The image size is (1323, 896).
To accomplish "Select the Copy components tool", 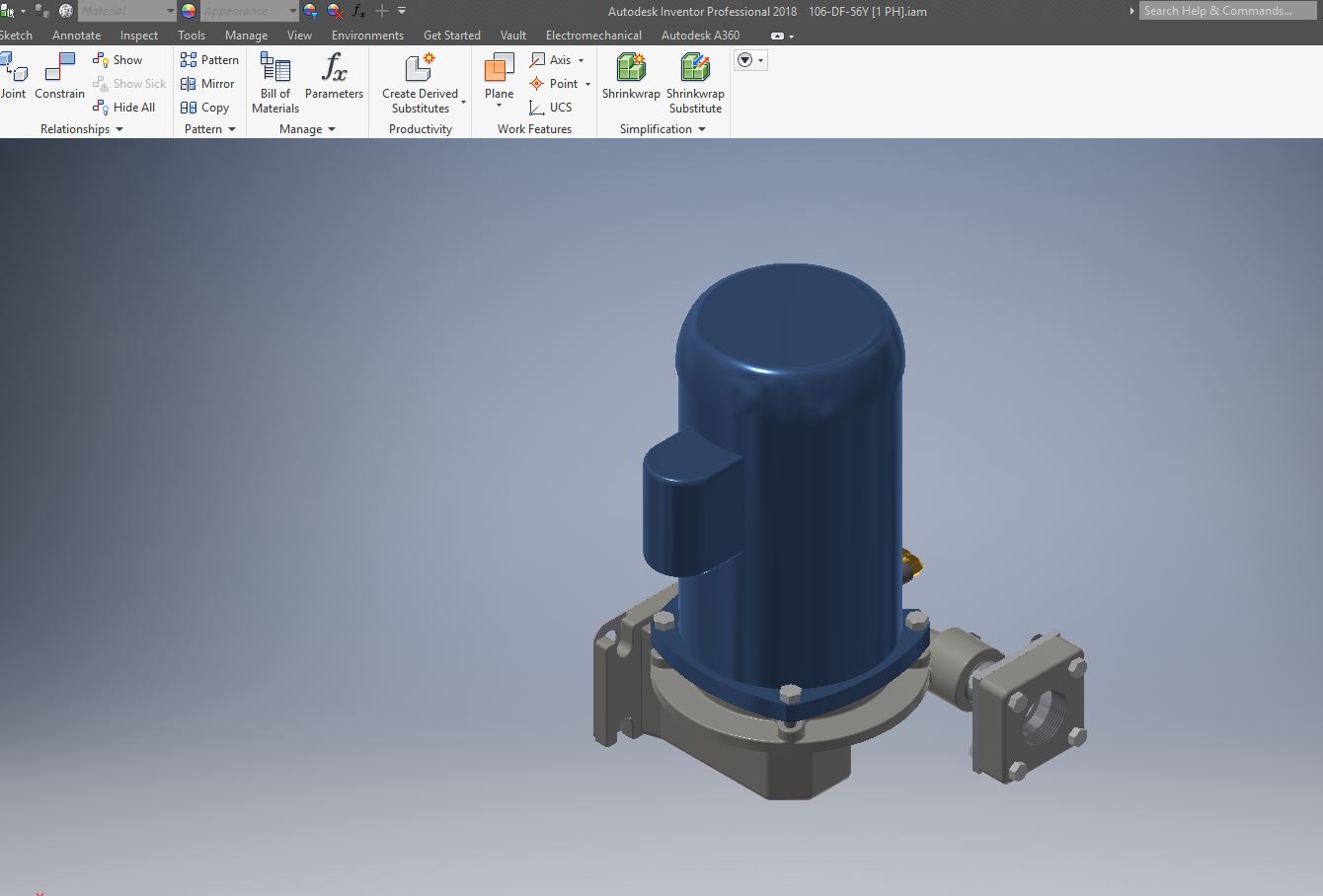I will tap(206, 108).
